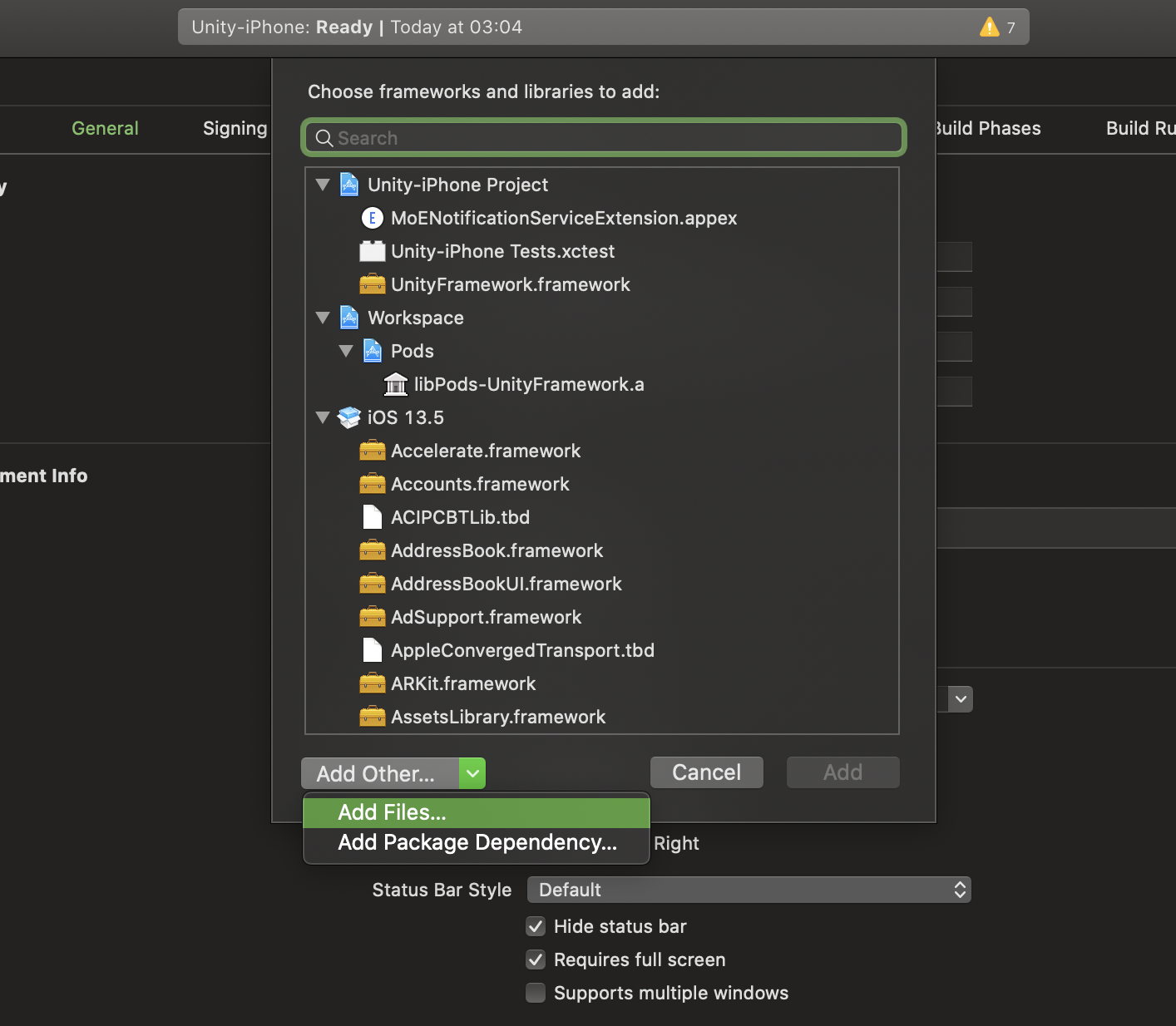
Task: Select Unity-iPhone Tests.xctest row text
Action: (503, 251)
